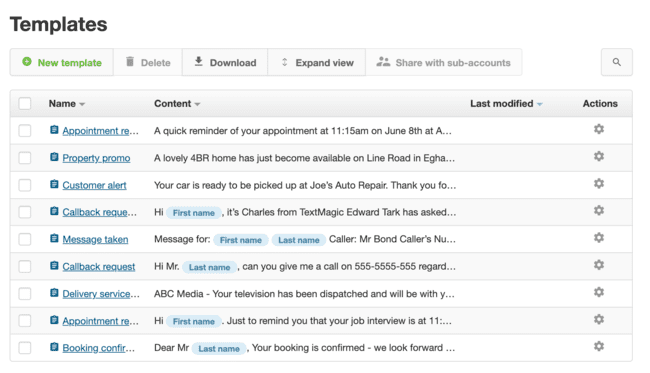This screenshot has width=650, height=373.
Task: Sort templates by Name column
Action: (67, 104)
